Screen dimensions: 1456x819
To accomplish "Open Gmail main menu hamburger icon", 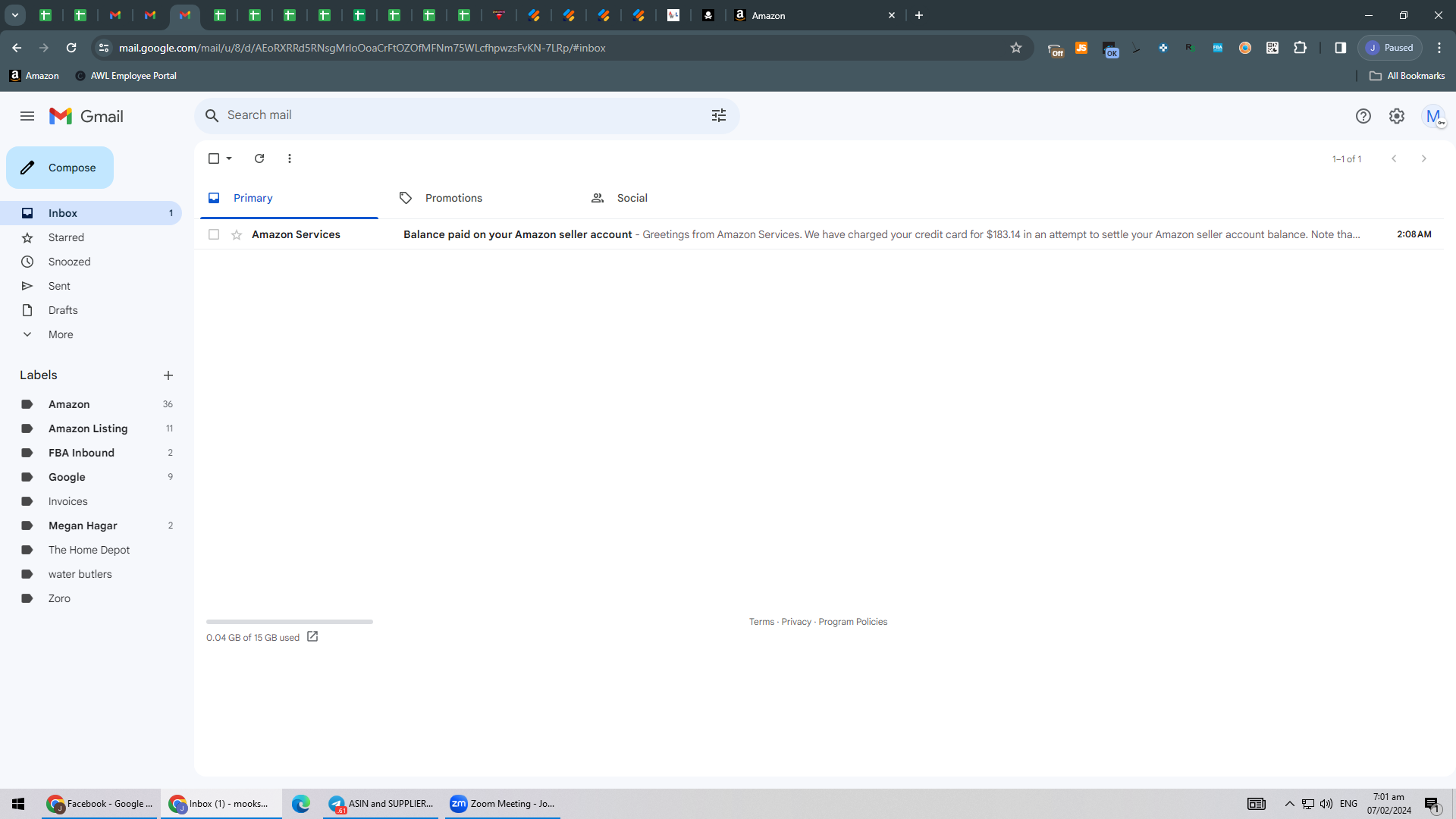I will (x=27, y=116).
